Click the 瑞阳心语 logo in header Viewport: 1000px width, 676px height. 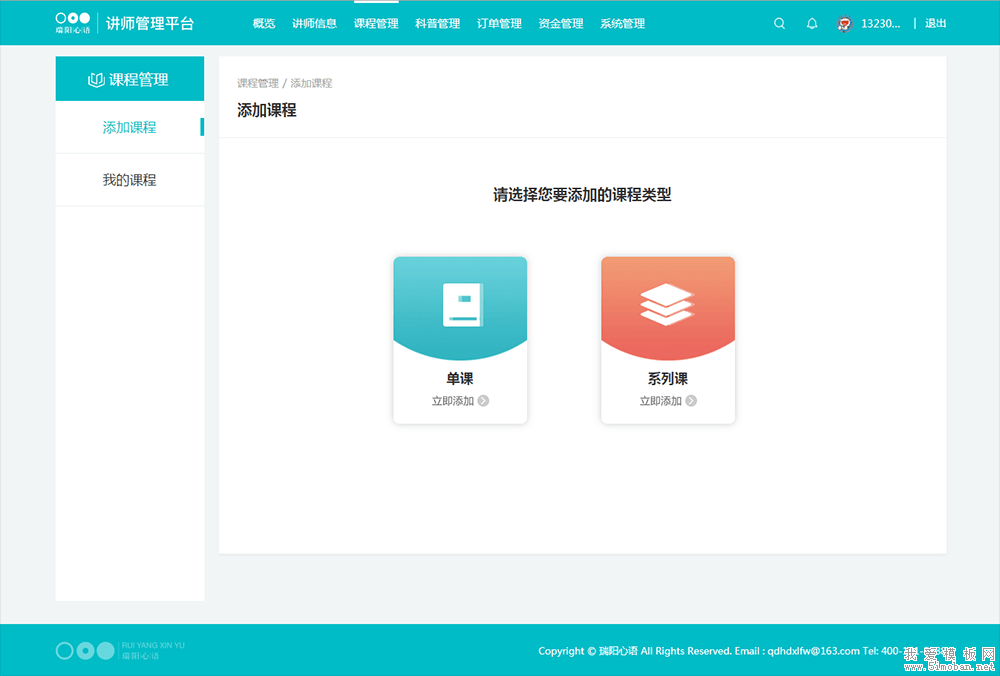(73, 23)
